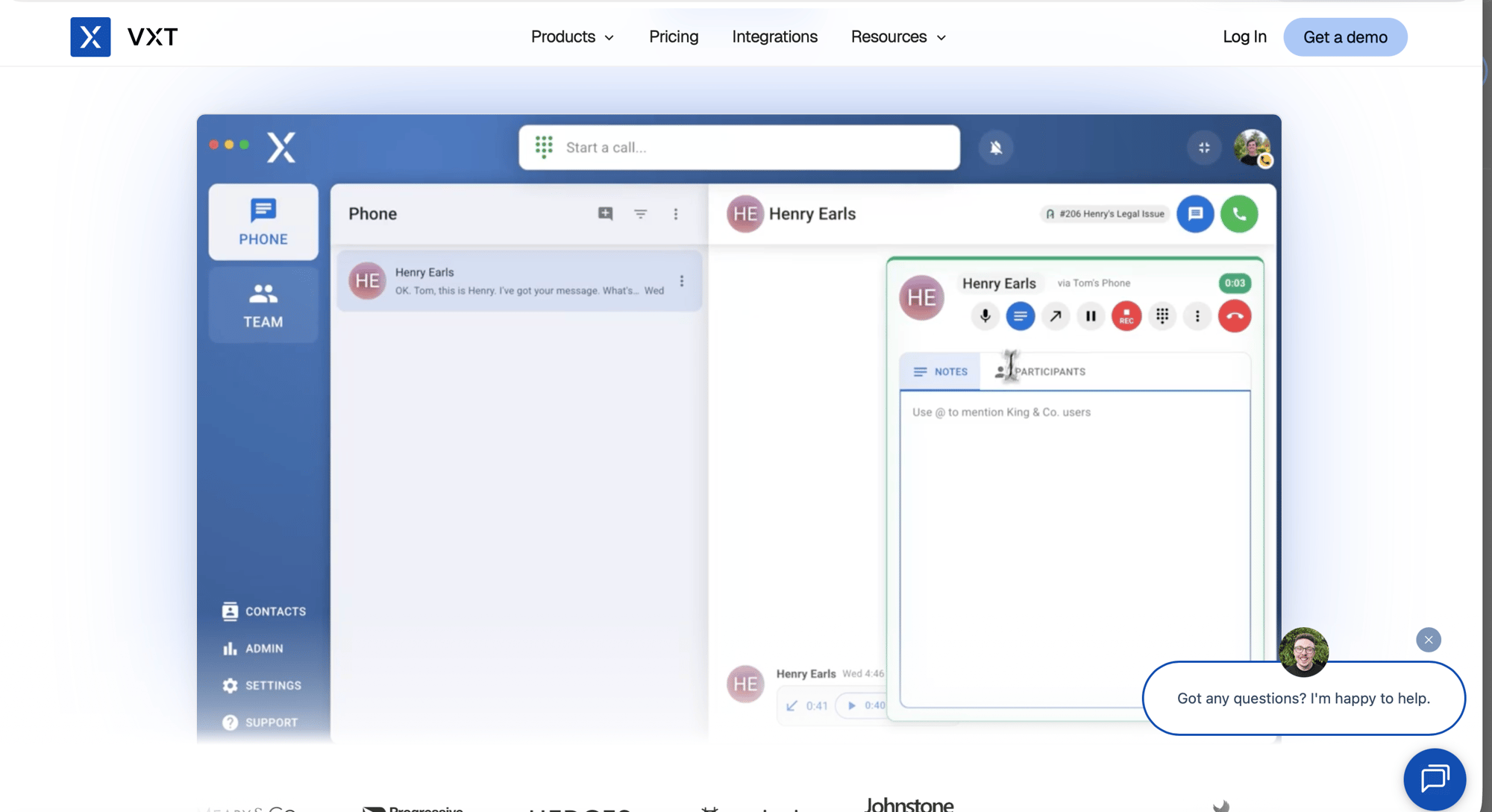Mute the microphone in the active call
1492x812 pixels.
985,316
